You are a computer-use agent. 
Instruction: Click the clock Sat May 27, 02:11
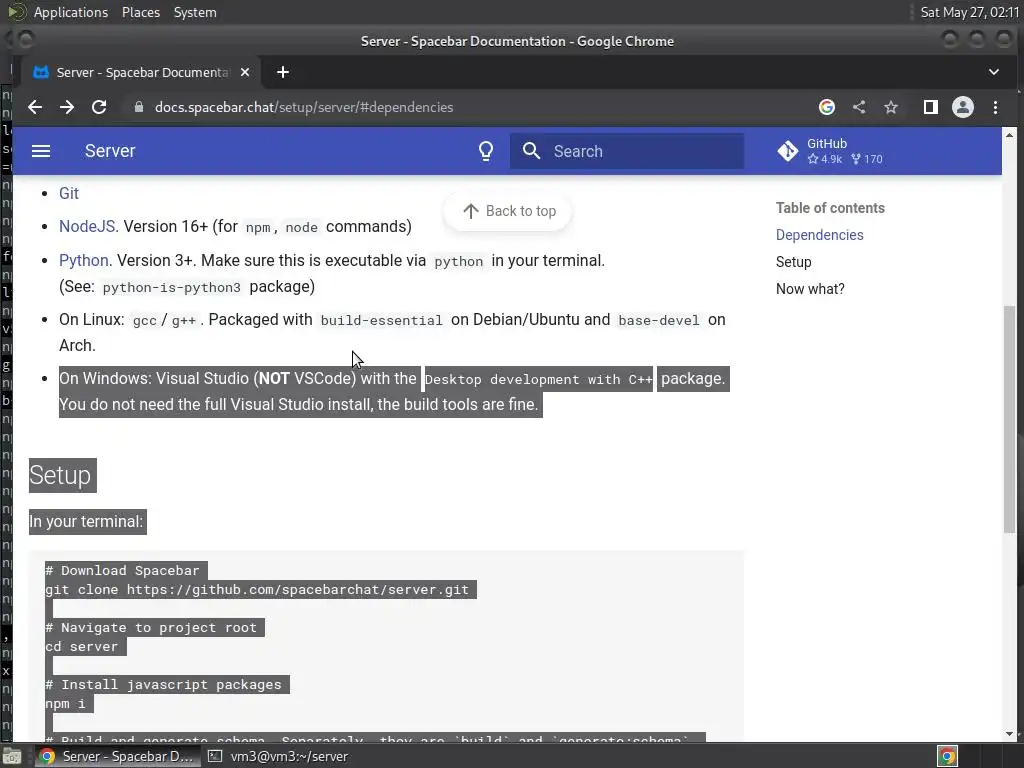(x=969, y=12)
